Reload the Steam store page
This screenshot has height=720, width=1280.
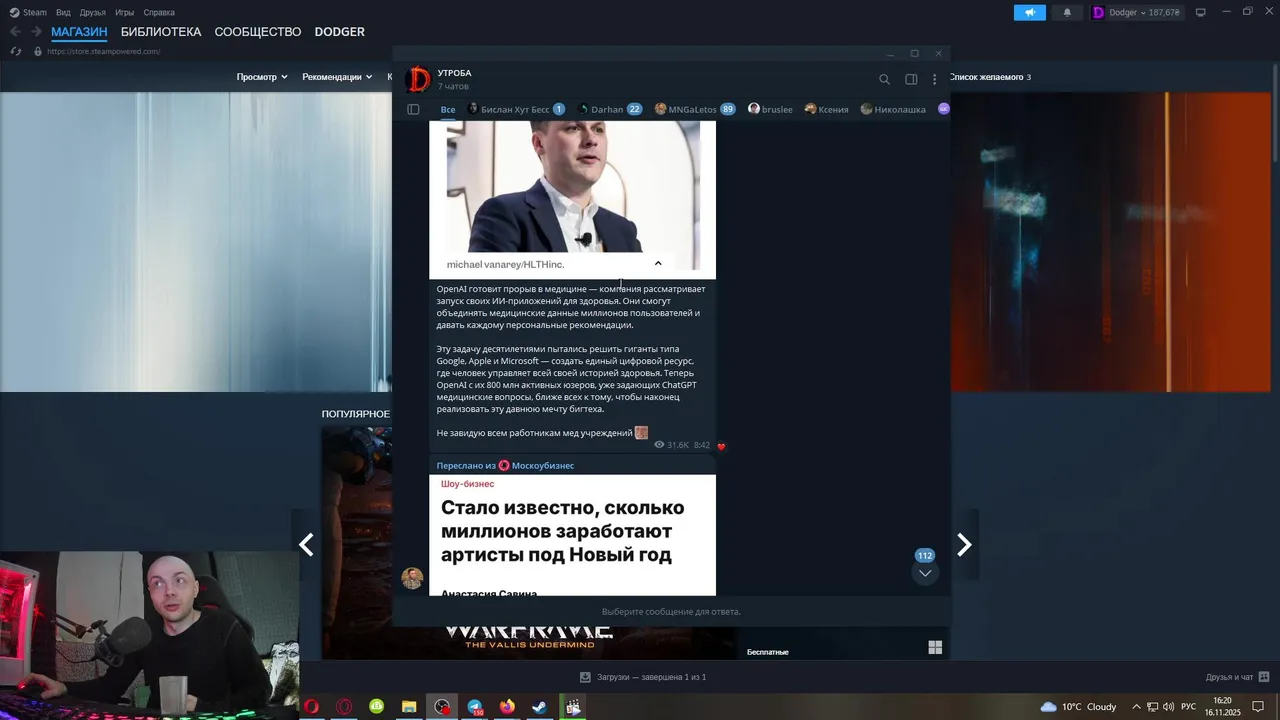pos(15,51)
